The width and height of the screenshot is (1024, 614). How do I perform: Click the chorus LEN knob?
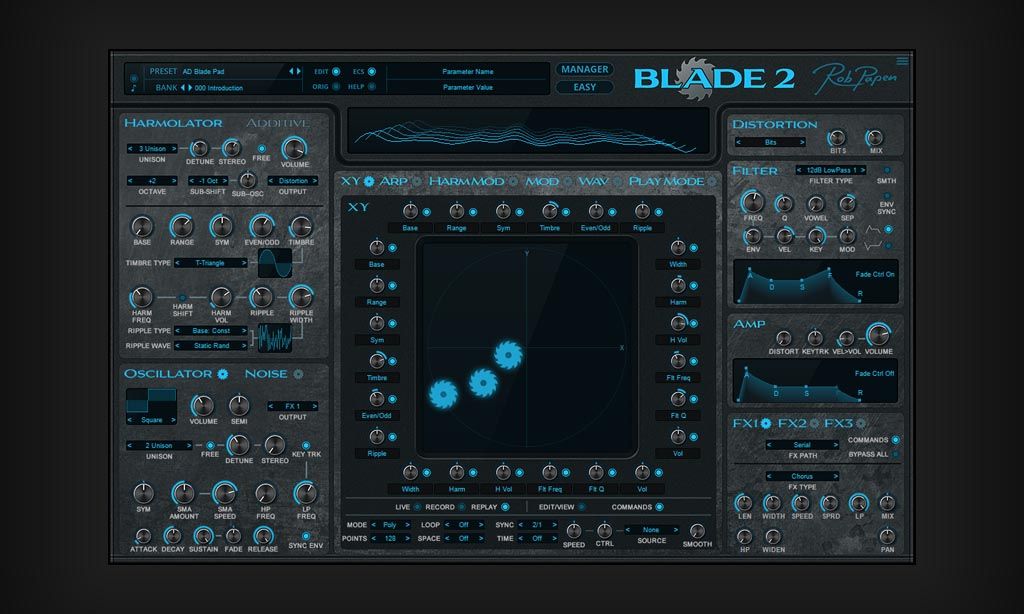[x=744, y=503]
